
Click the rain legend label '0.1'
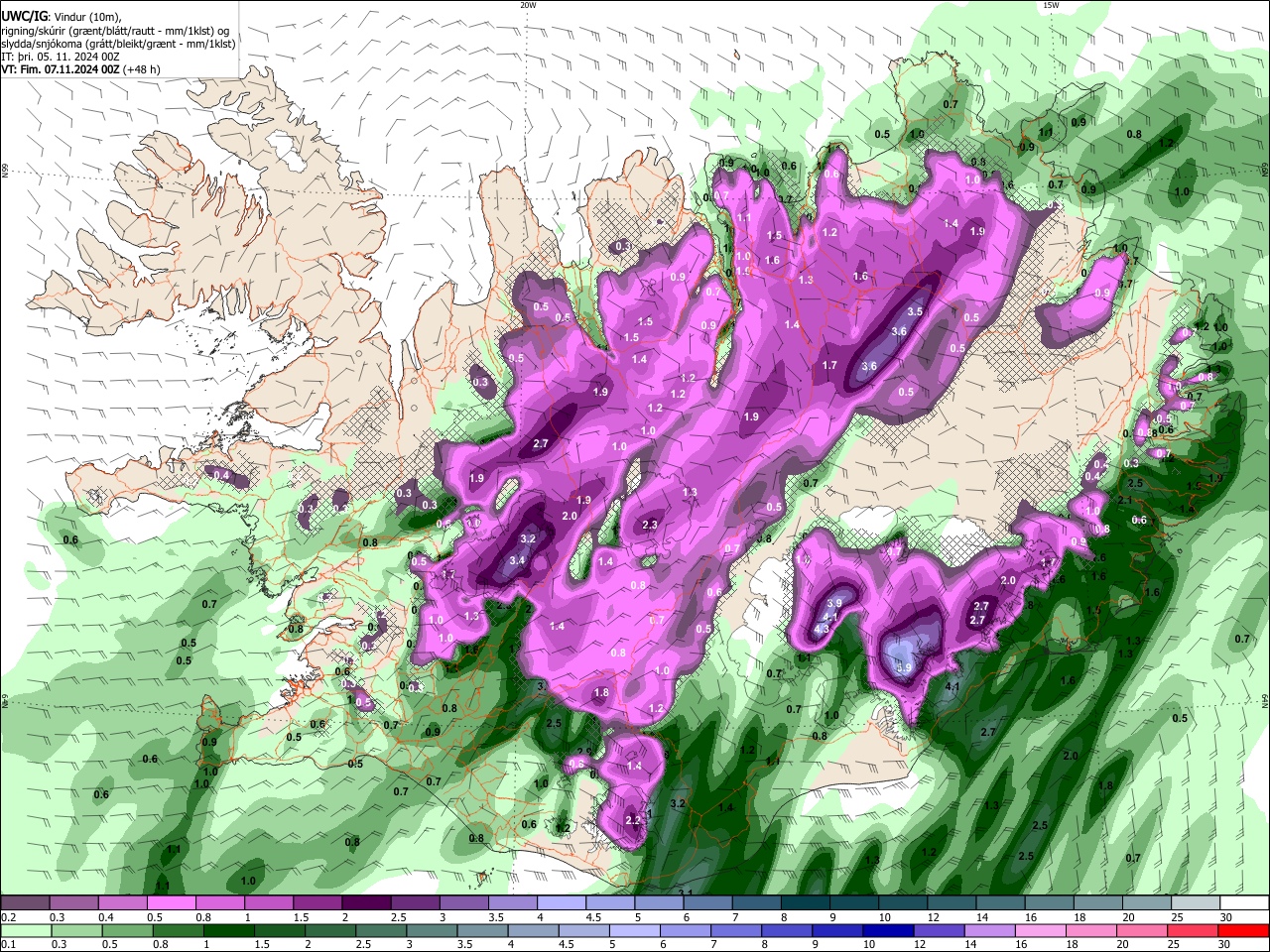click(x=7, y=945)
